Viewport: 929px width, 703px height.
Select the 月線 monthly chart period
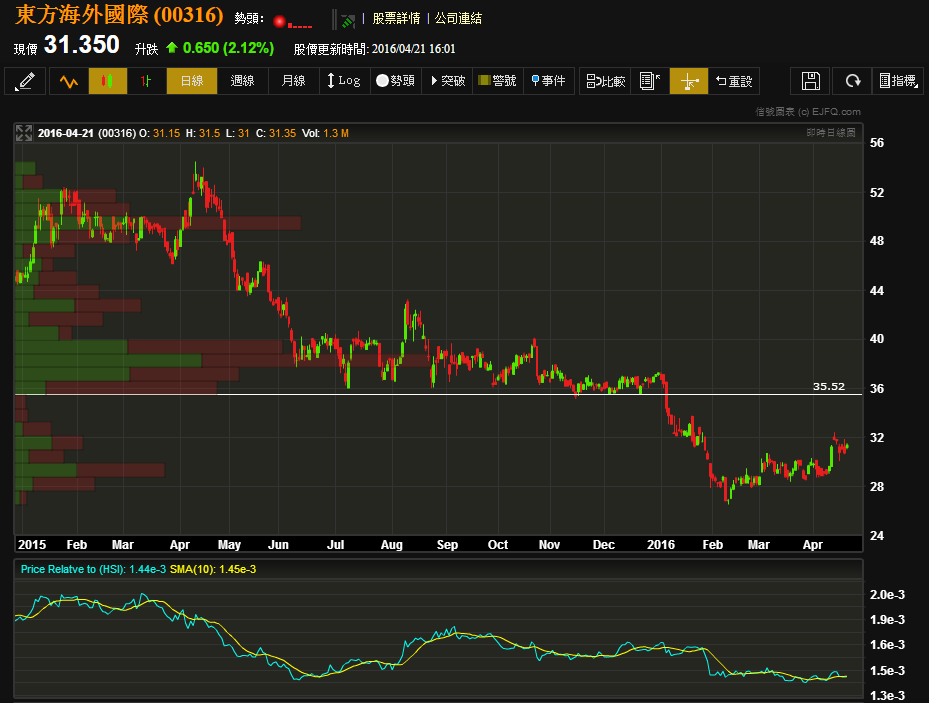pos(293,81)
